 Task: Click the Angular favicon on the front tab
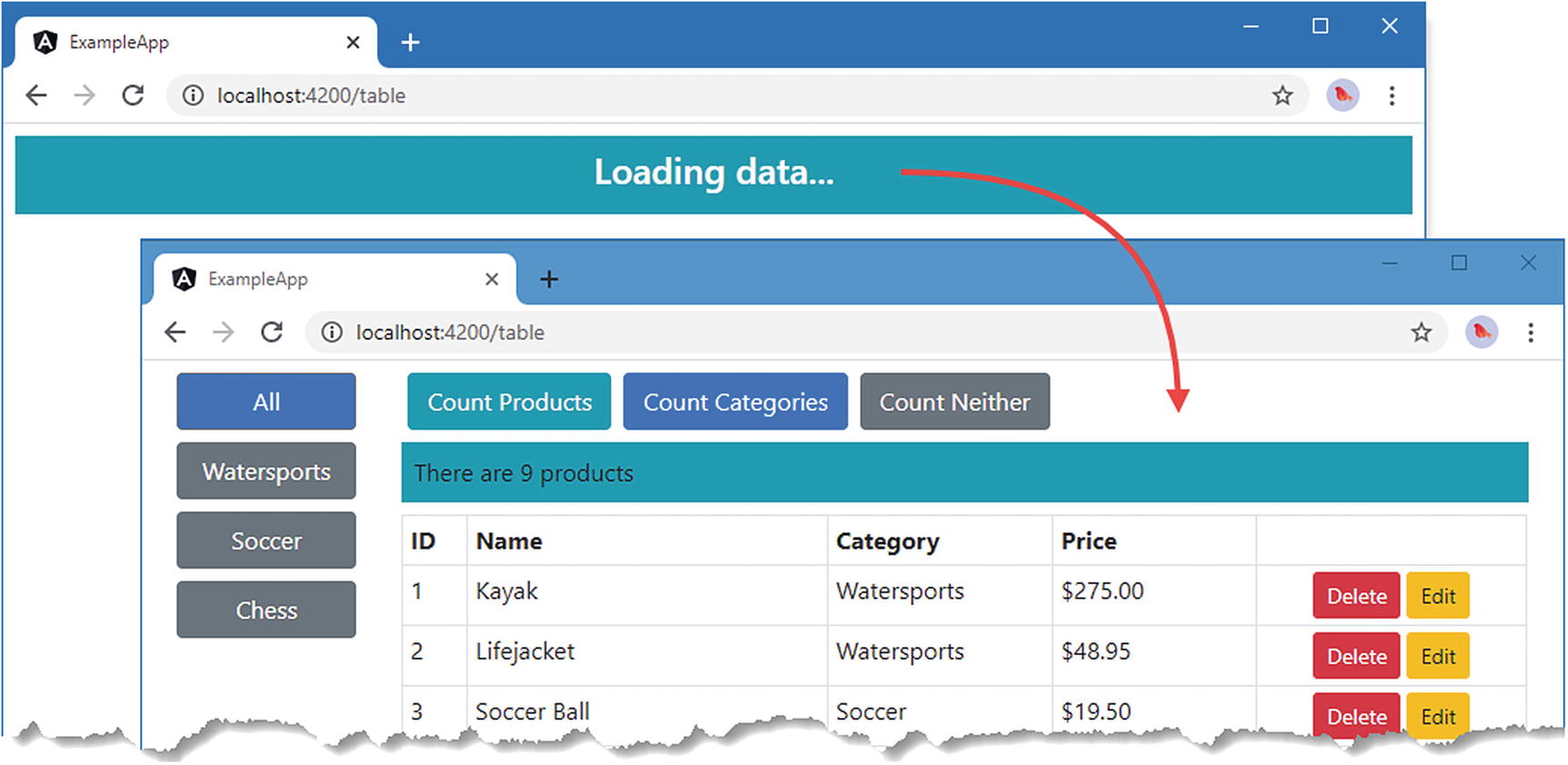(x=185, y=279)
